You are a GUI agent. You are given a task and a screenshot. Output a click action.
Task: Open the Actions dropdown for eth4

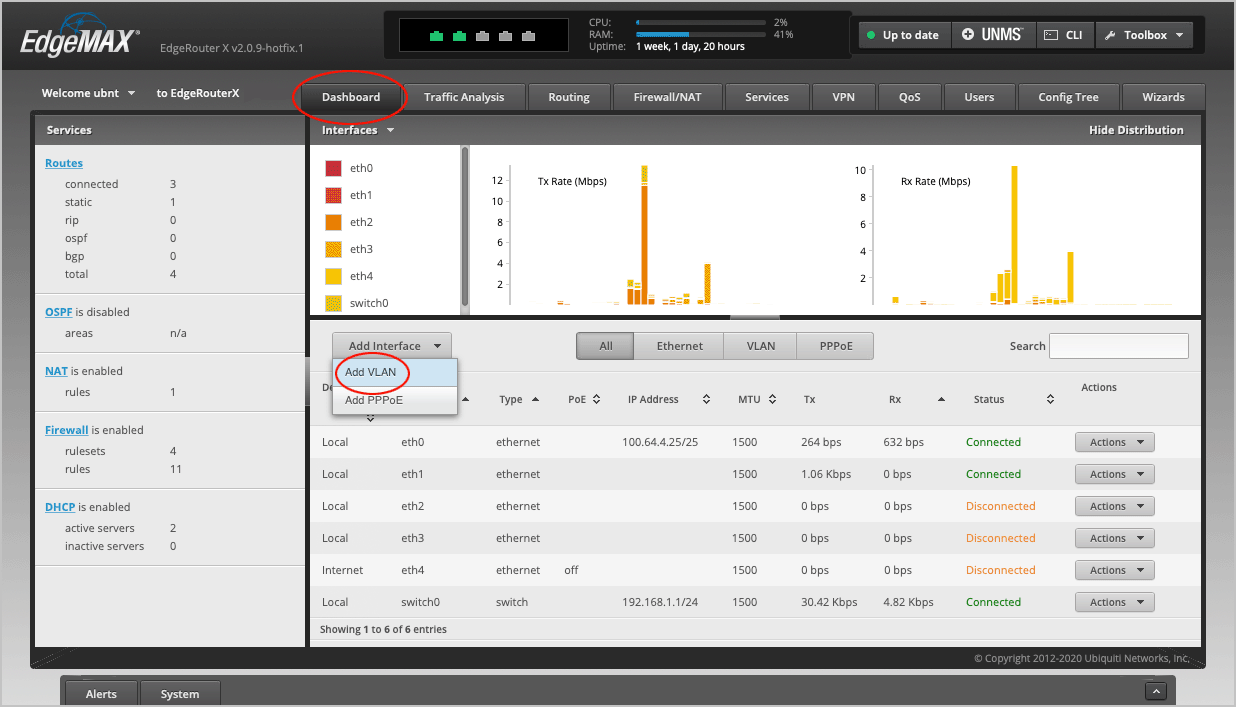point(1114,570)
